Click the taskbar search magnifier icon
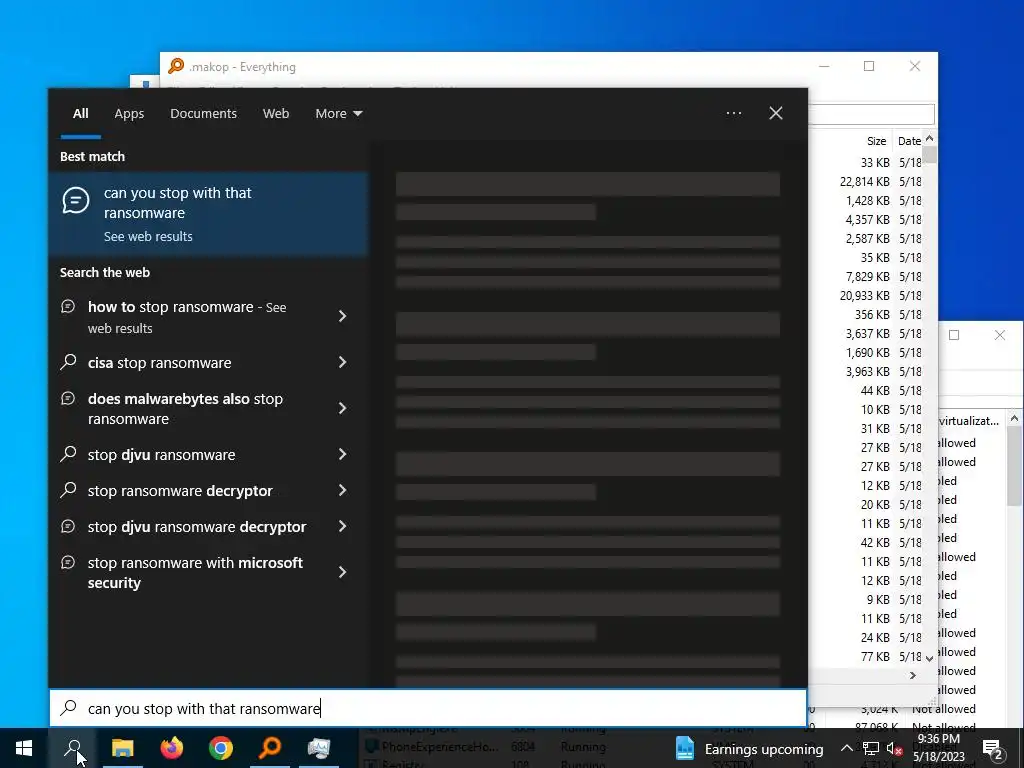 click(x=72, y=748)
